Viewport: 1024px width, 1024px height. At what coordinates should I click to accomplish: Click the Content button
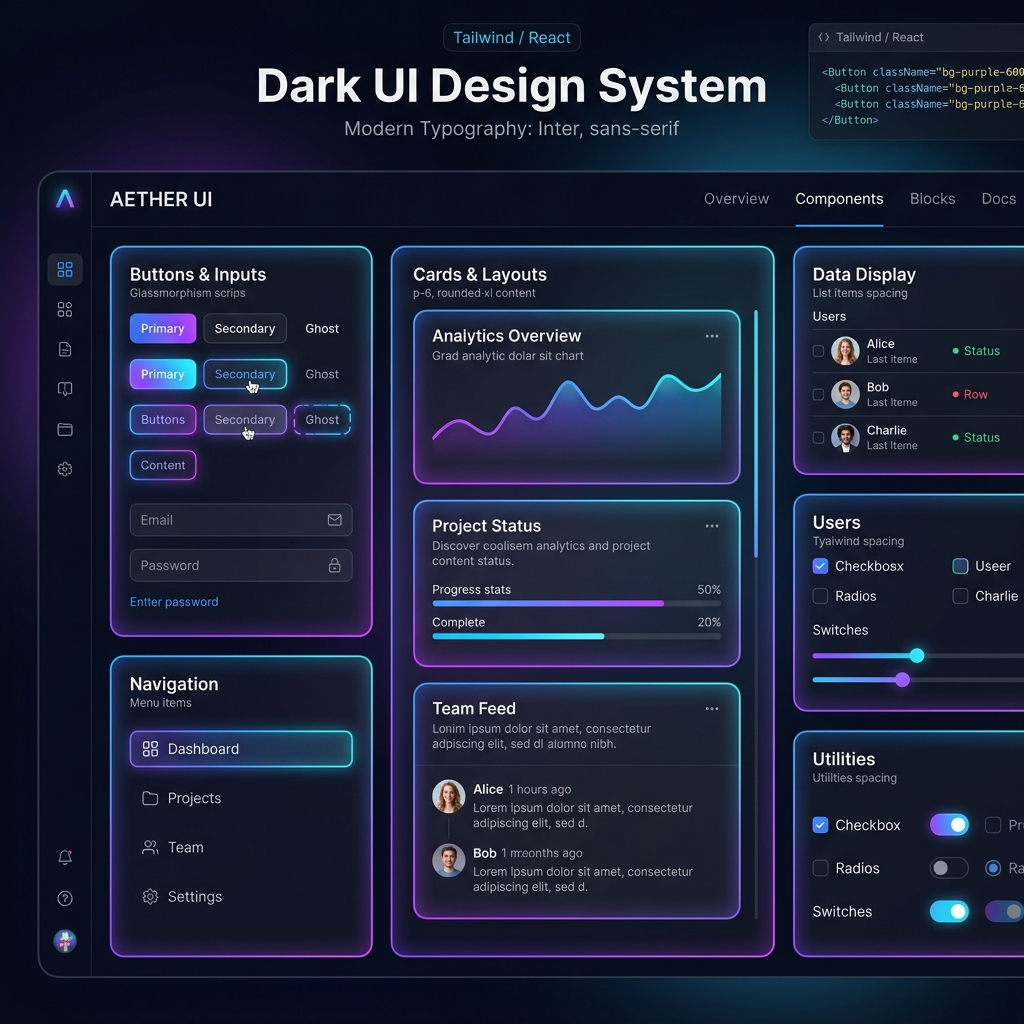163,465
